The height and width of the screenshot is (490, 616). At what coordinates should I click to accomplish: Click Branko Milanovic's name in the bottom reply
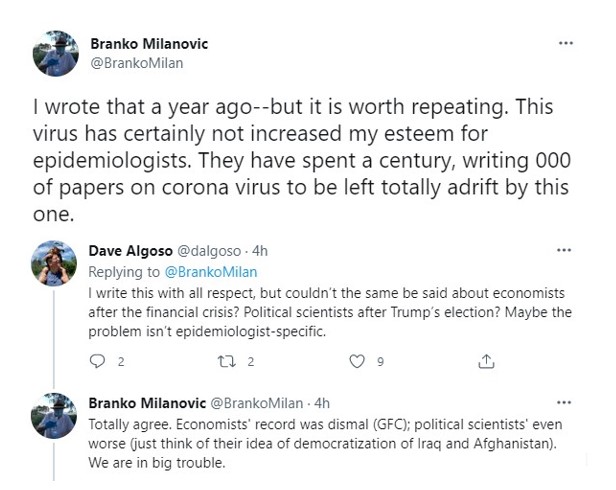[146, 403]
